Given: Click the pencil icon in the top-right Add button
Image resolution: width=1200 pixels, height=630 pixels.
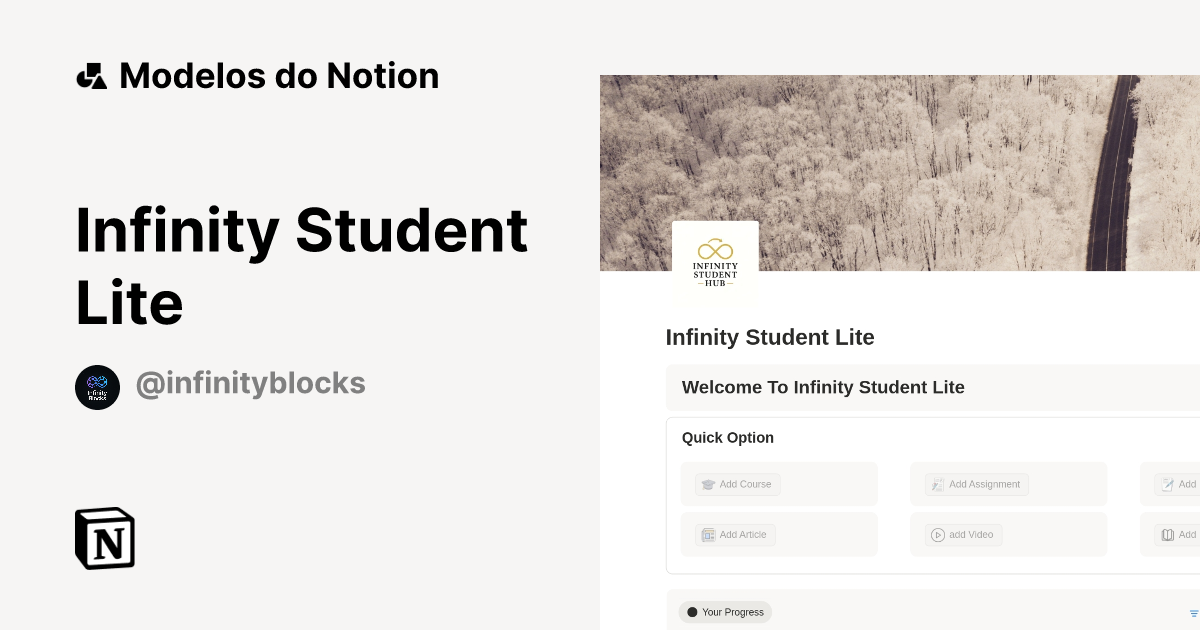Looking at the screenshot, I should pos(1167,484).
